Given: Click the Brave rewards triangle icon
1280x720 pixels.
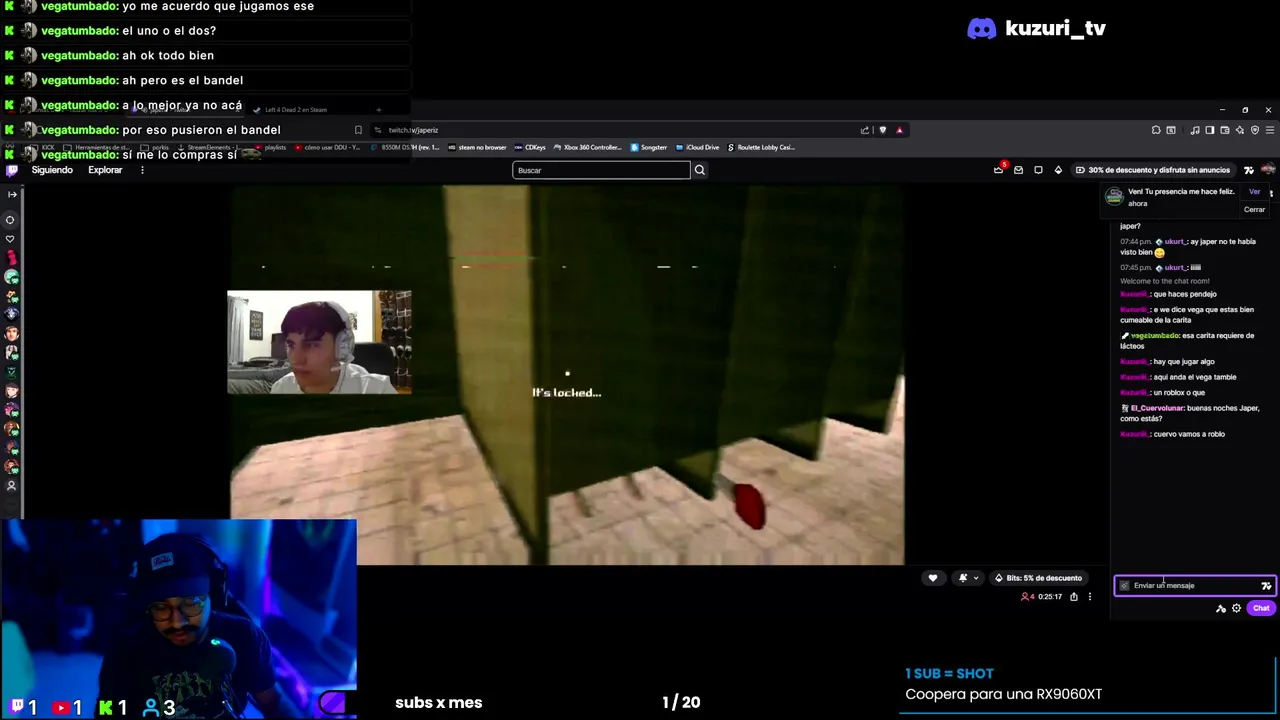Looking at the screenshot, I should [899, 130].
